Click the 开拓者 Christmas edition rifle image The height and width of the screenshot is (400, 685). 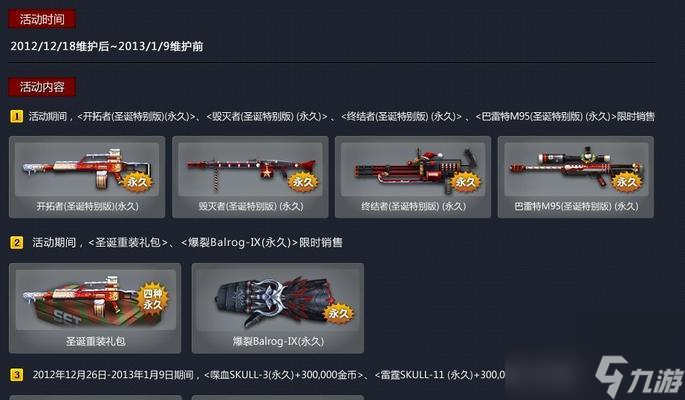coord(87,169)
